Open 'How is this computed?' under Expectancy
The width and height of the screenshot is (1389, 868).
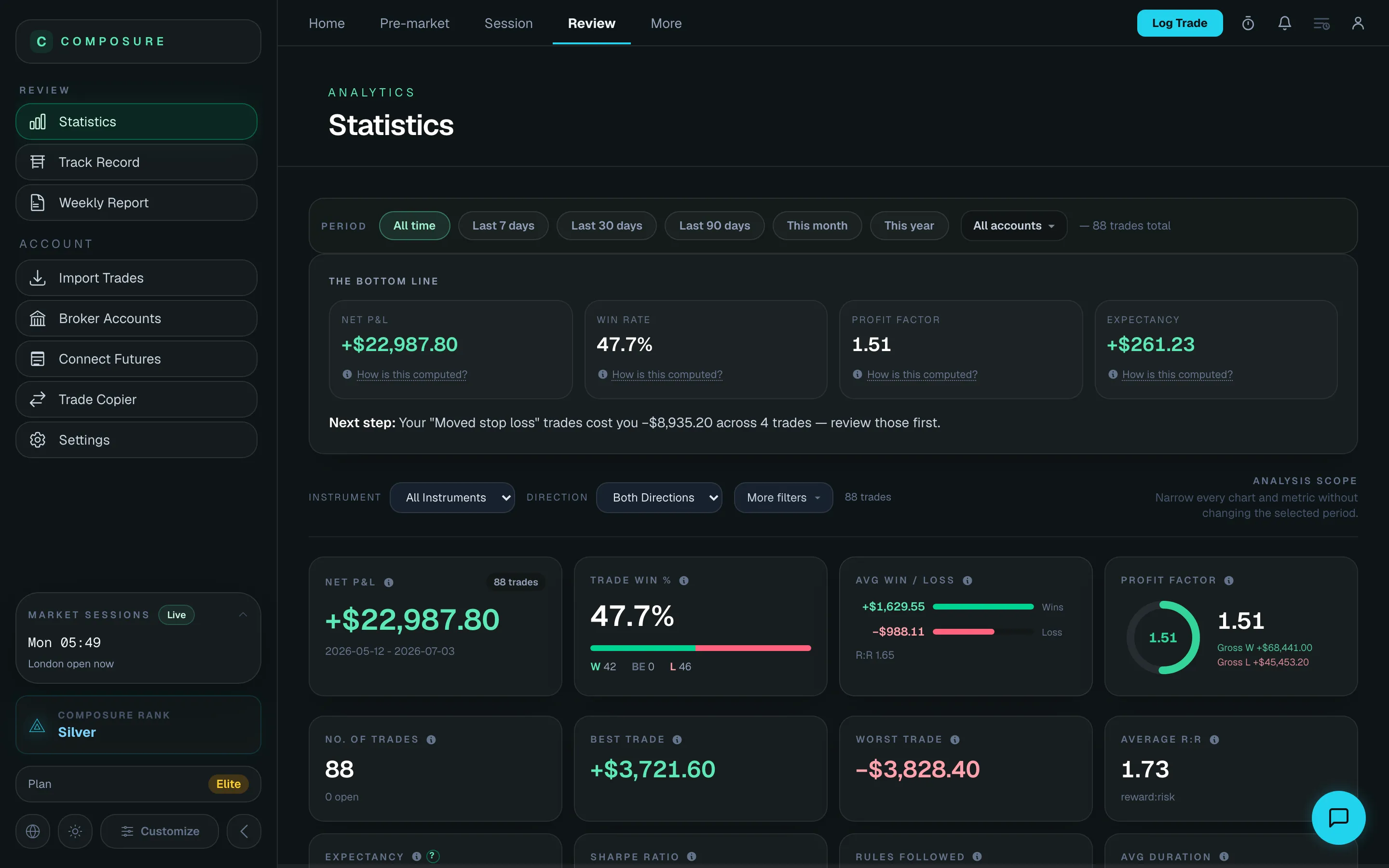click(x=1177, y=374)
